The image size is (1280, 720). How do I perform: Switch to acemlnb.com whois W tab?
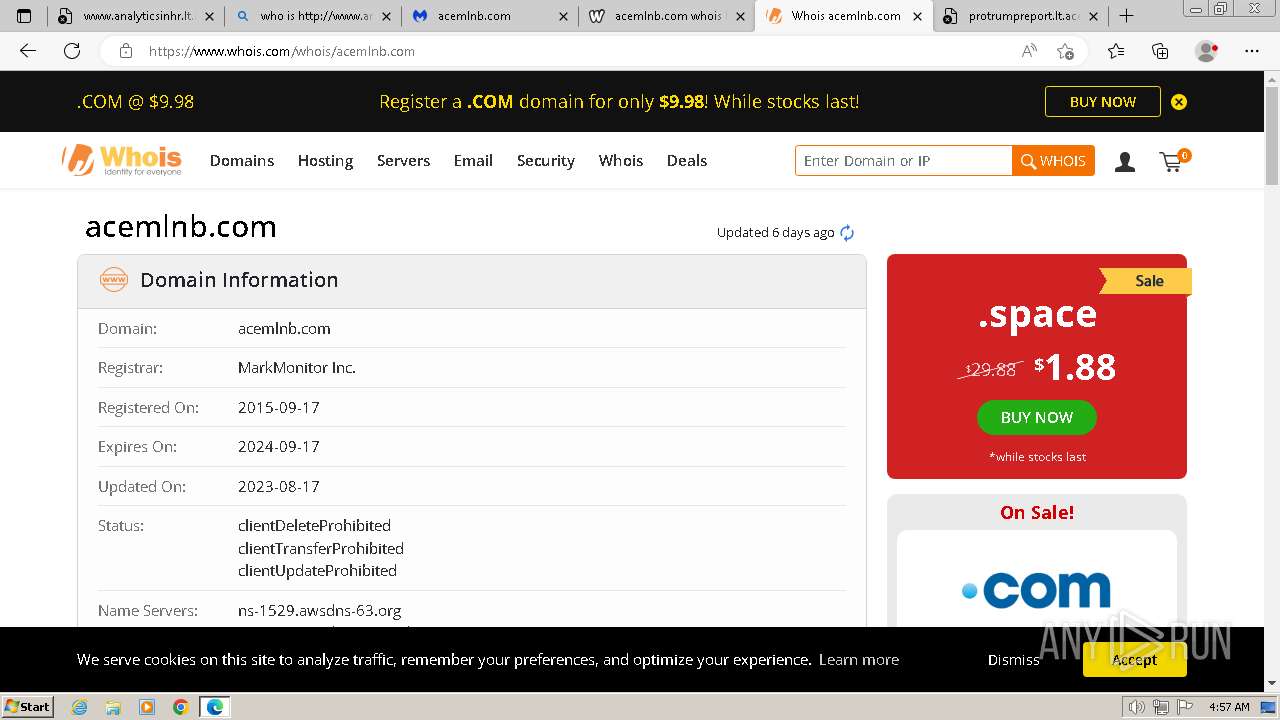667,16
